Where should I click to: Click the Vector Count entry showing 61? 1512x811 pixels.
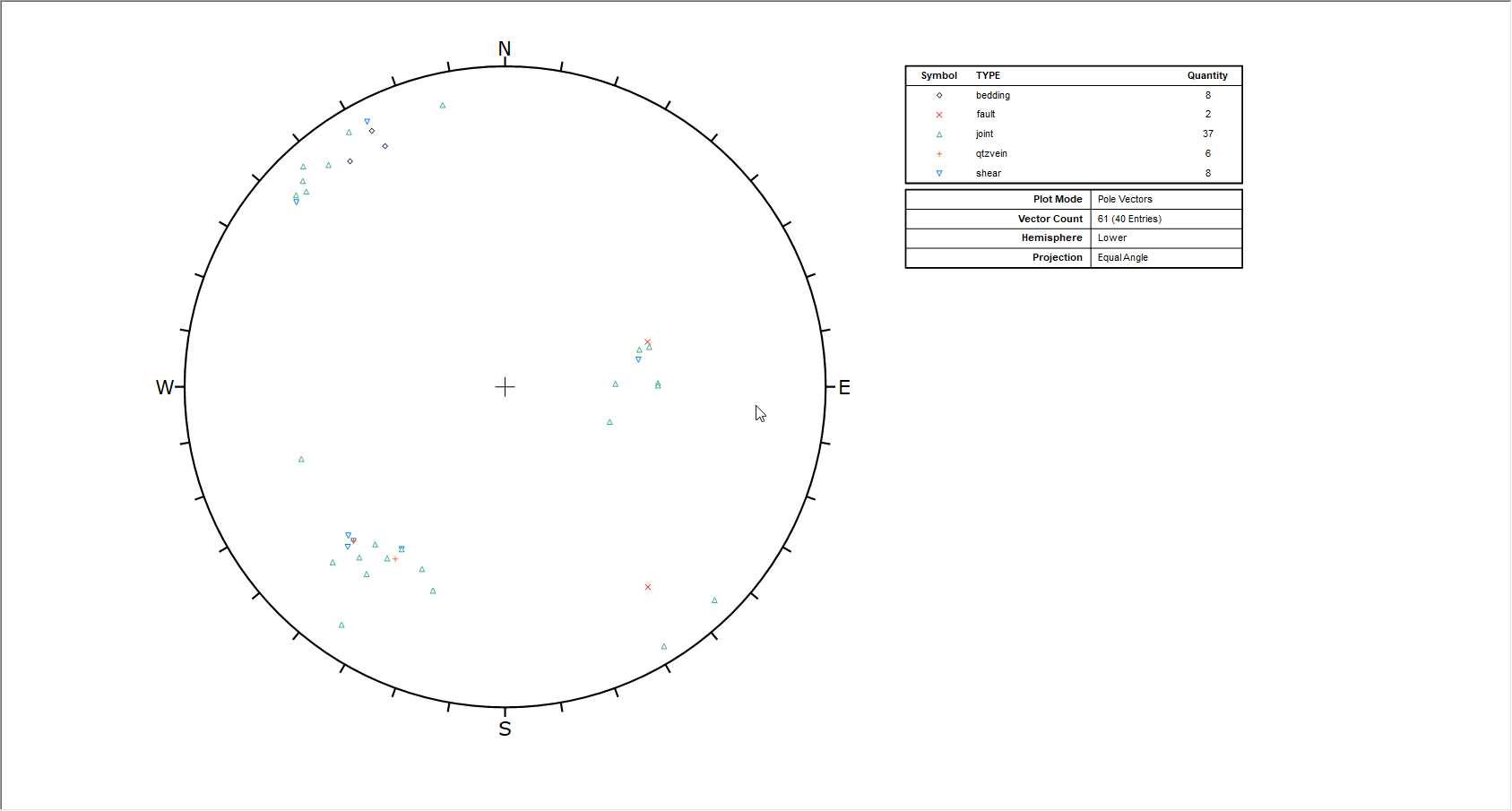(x=1128, y=218)
